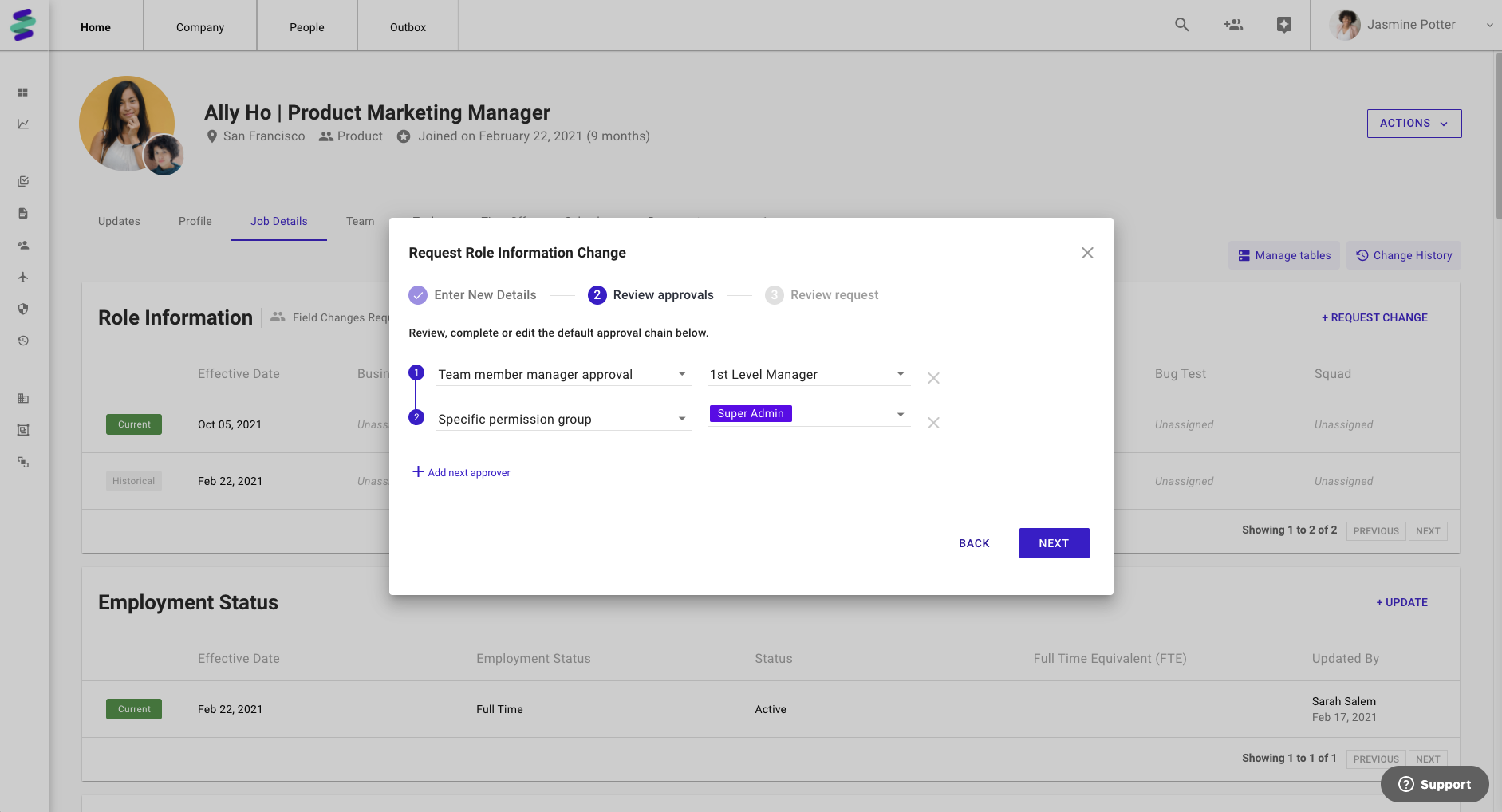1502x812 pixels.
Task: Remove the Super Admin approver row
Action: click(932, 423)
